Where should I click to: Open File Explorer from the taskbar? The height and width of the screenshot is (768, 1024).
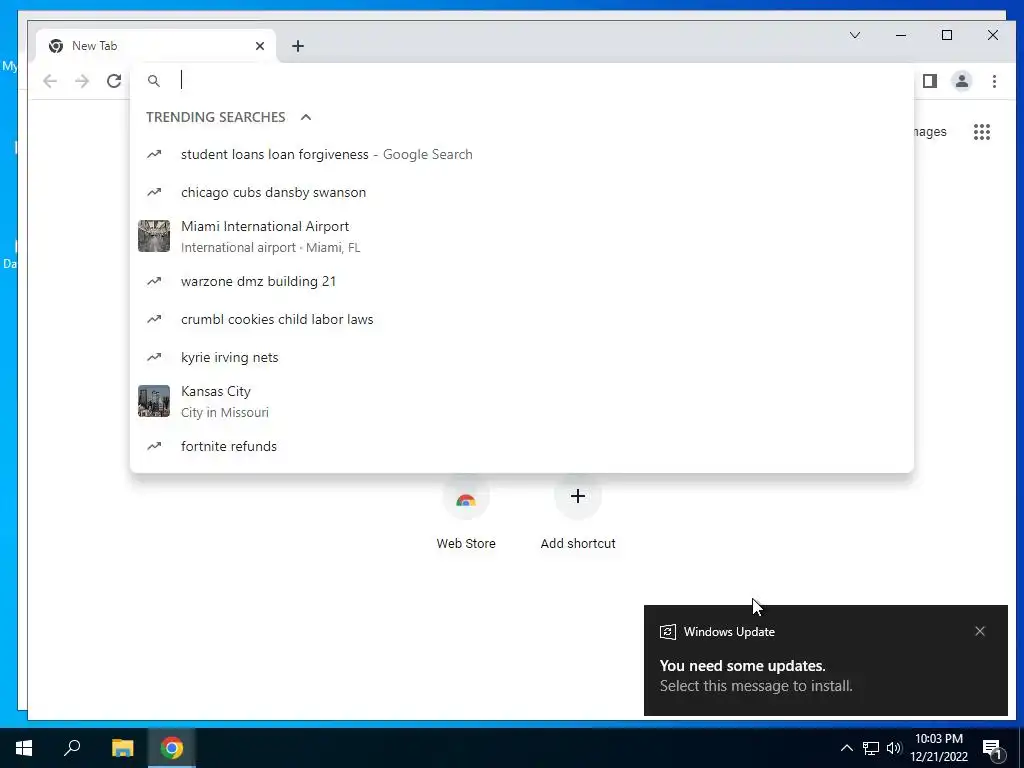coord(122,748)
